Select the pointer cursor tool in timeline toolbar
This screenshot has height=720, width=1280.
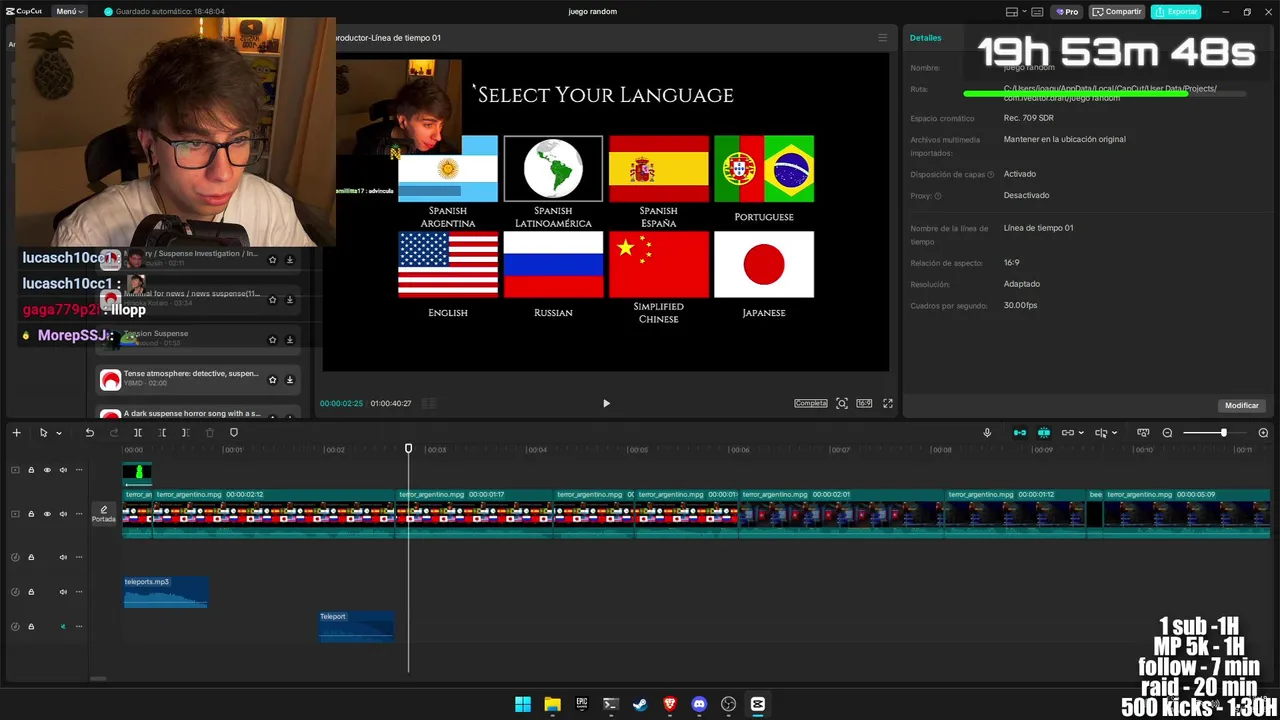(43, 433)
